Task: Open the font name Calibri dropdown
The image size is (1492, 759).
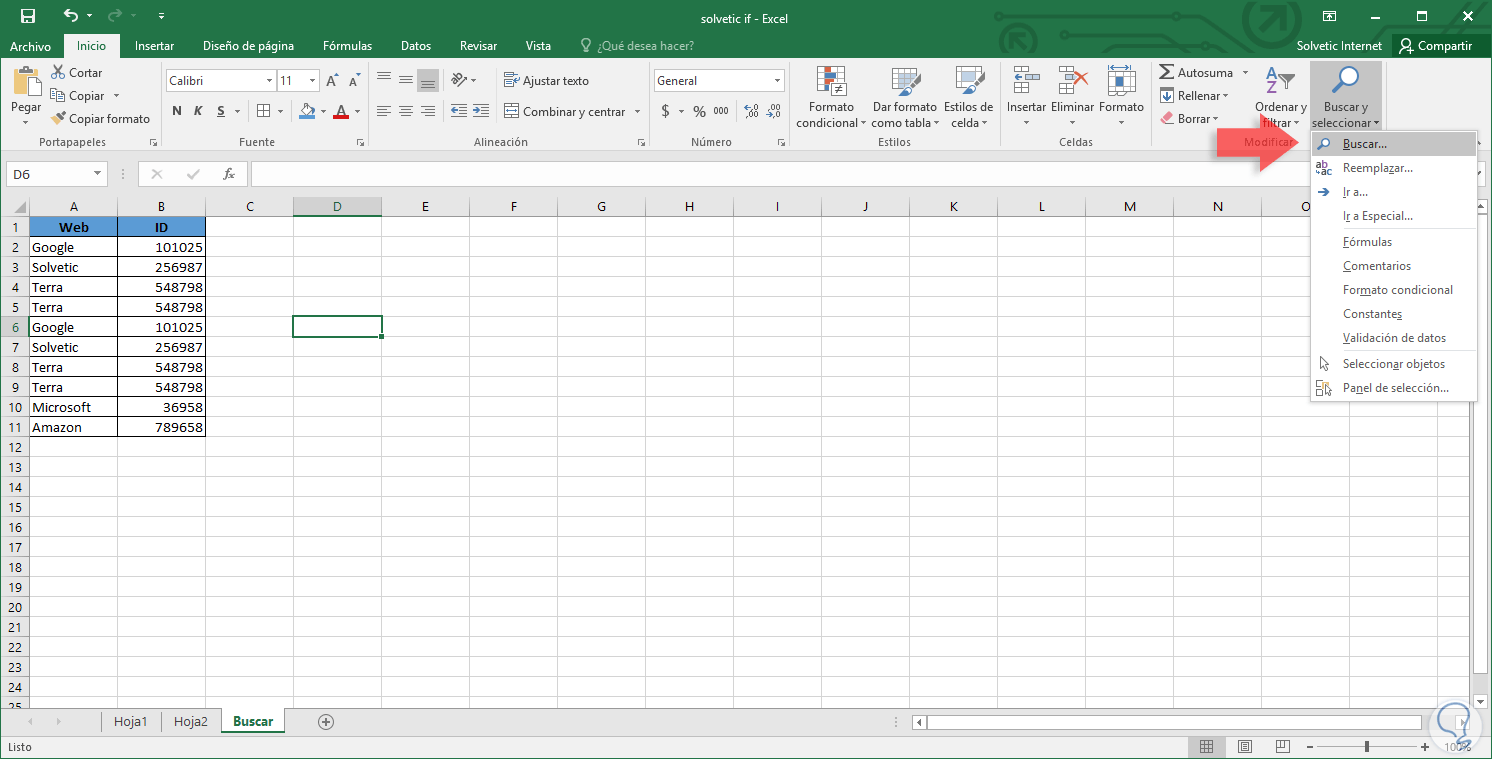Action: coord(269,81)
